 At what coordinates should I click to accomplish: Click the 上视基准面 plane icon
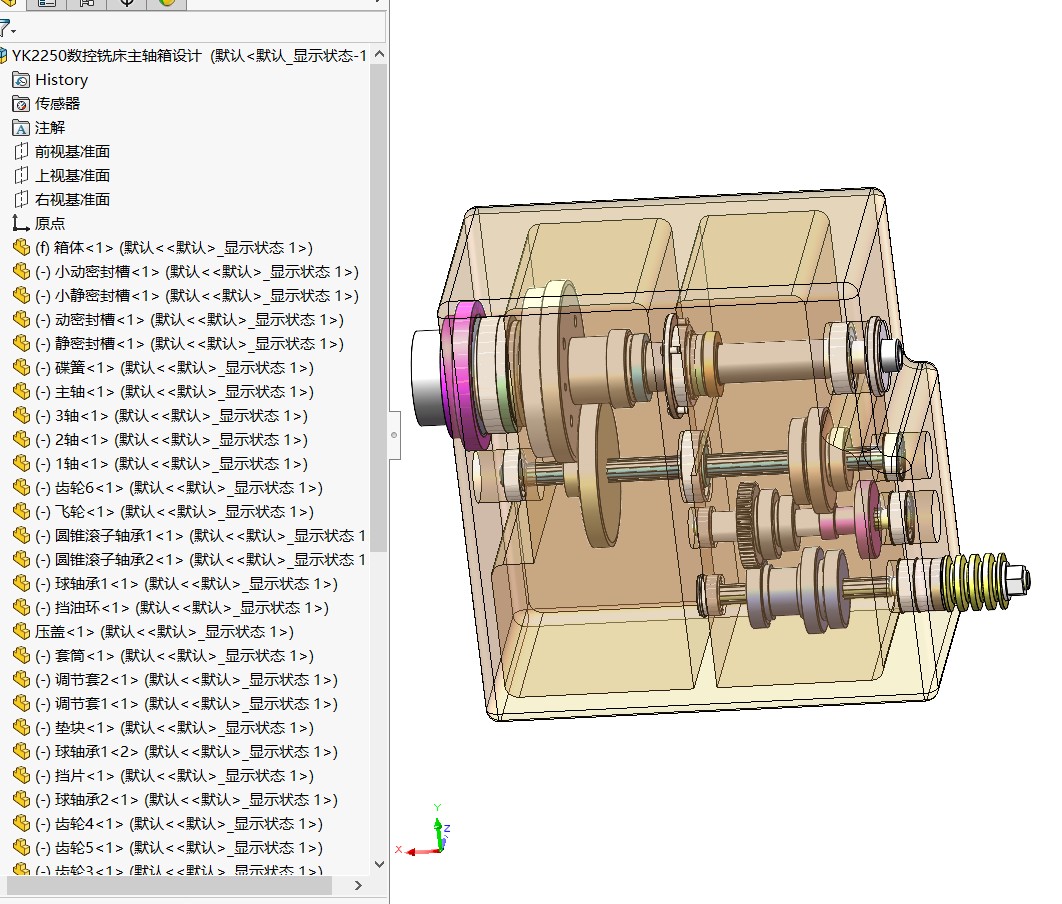[21, 175]
